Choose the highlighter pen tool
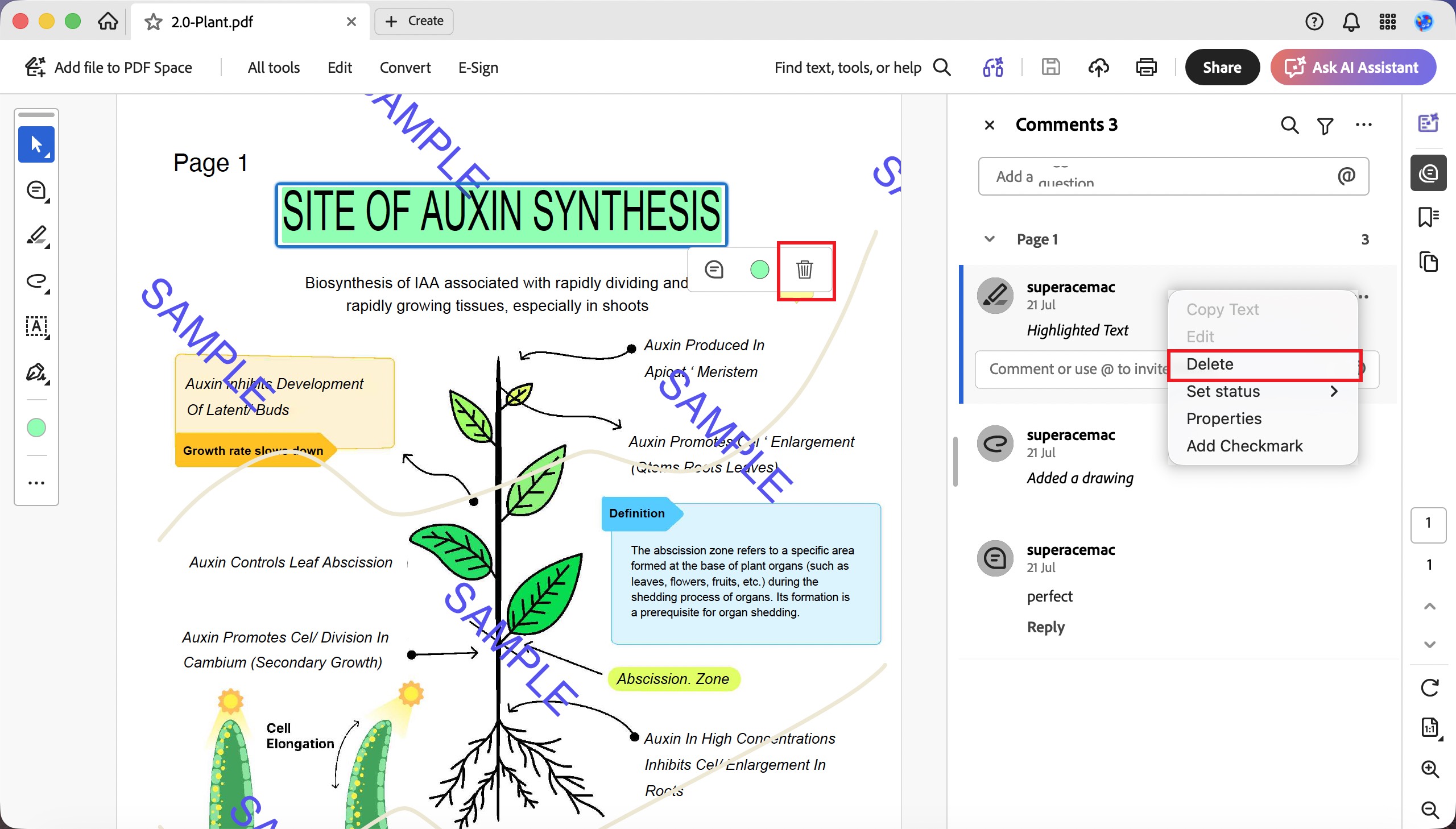 (x=36, y=235)
